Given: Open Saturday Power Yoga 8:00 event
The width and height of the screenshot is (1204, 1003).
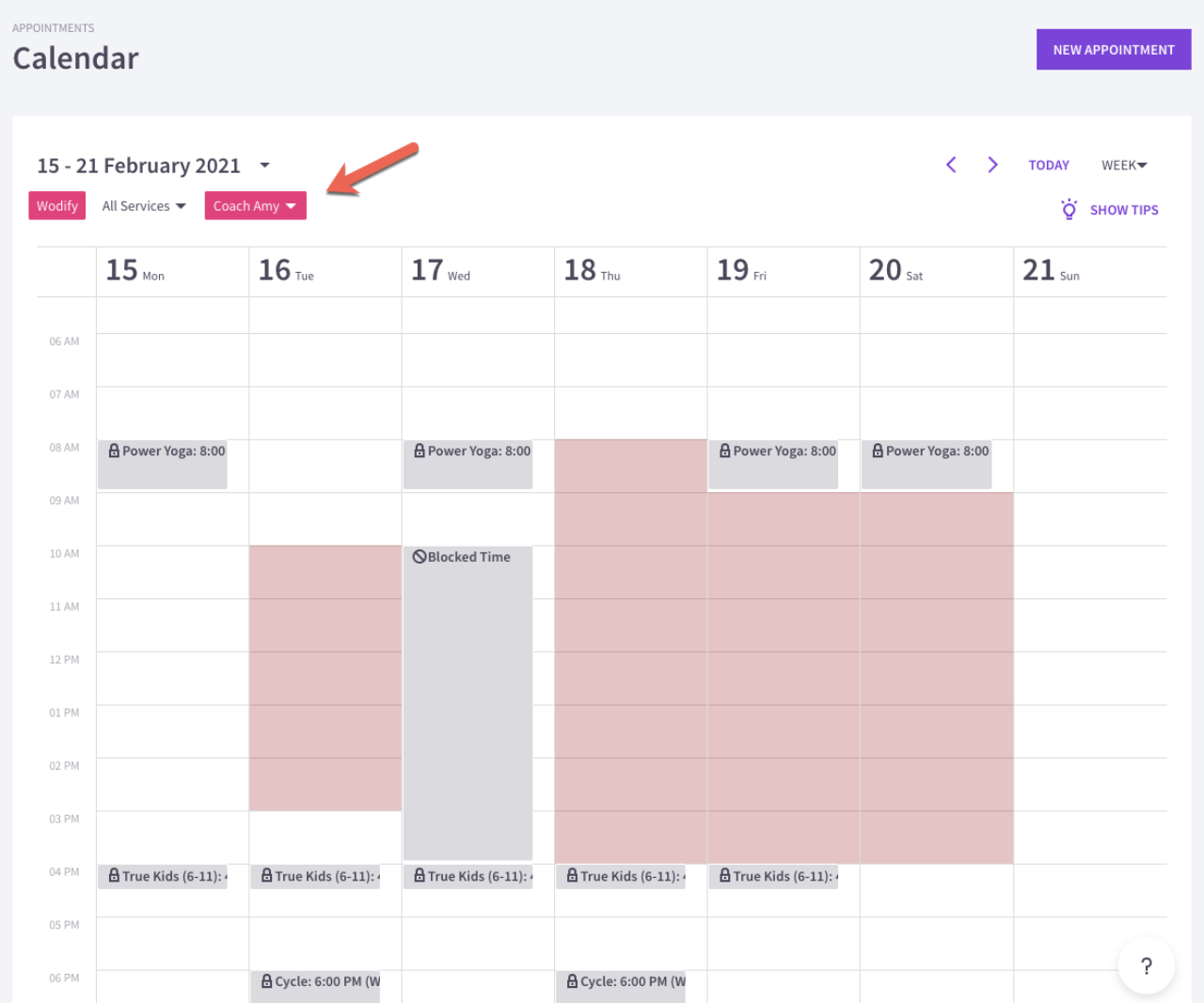Looking at the screenshot, I should tap(927, 463).
